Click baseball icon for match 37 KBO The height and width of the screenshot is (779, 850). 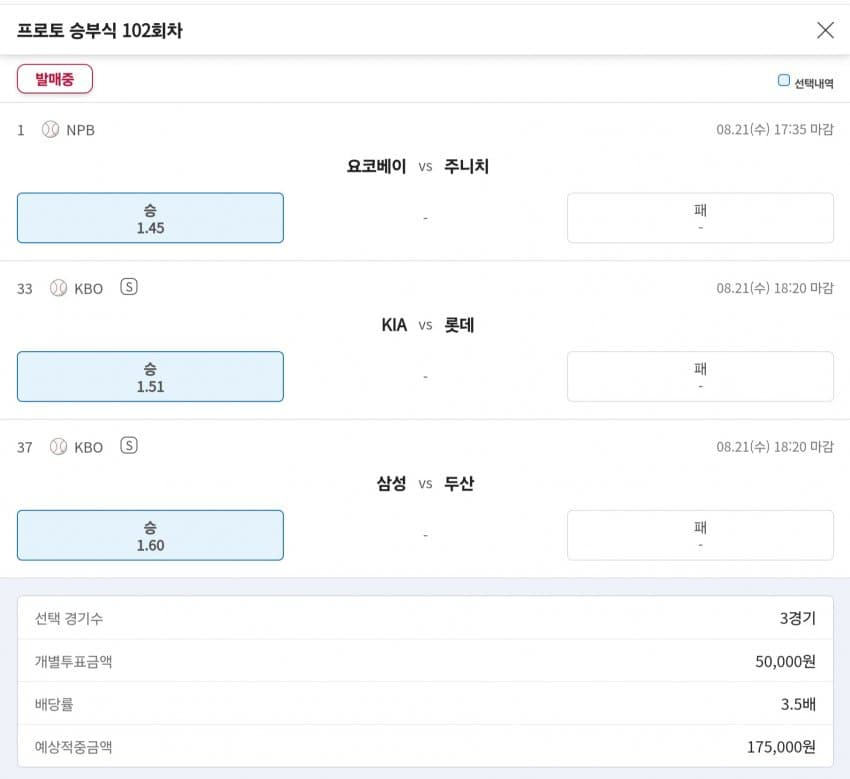click(x=58, y=447)
